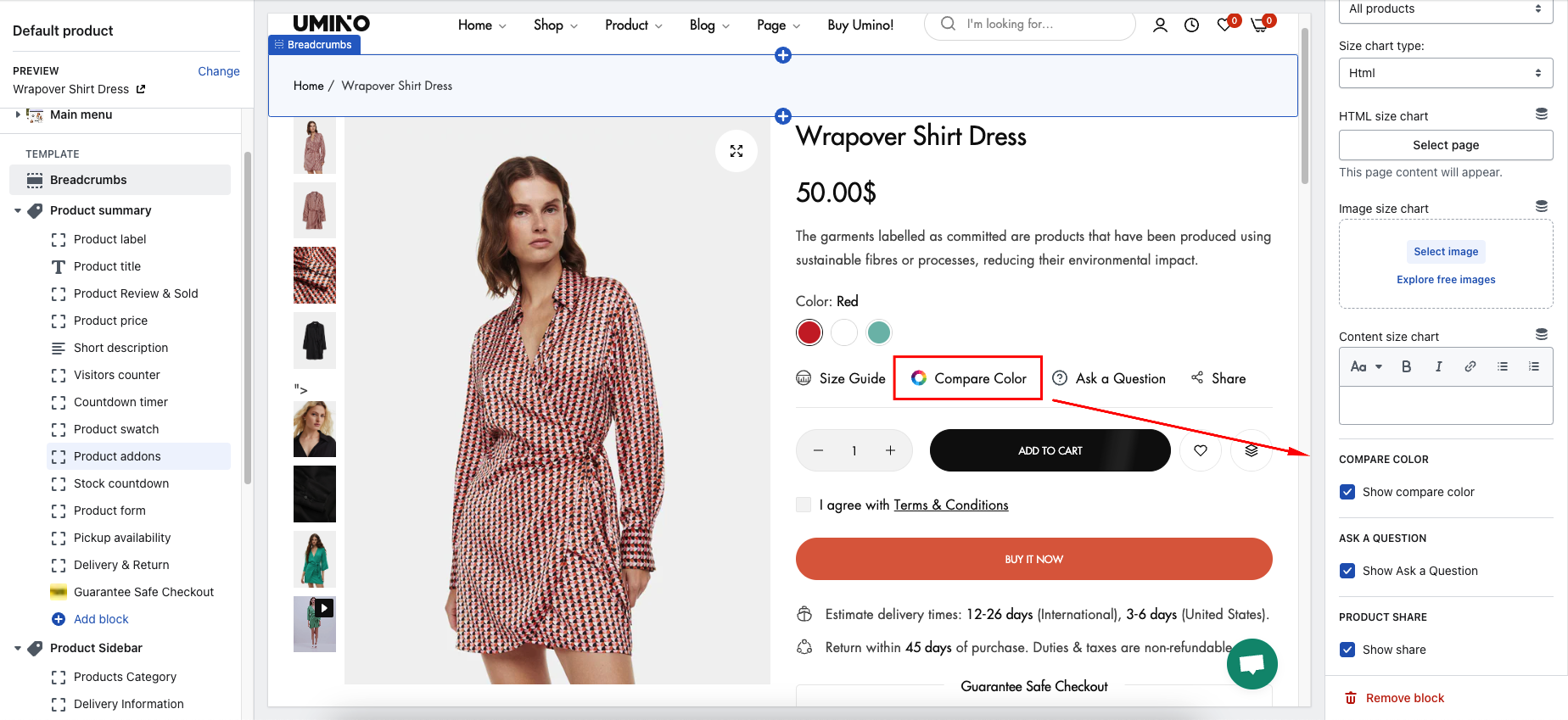This screenshot has width=1568, height=720.
Task: Click Add block plus icon
Action: click(59, 619)
